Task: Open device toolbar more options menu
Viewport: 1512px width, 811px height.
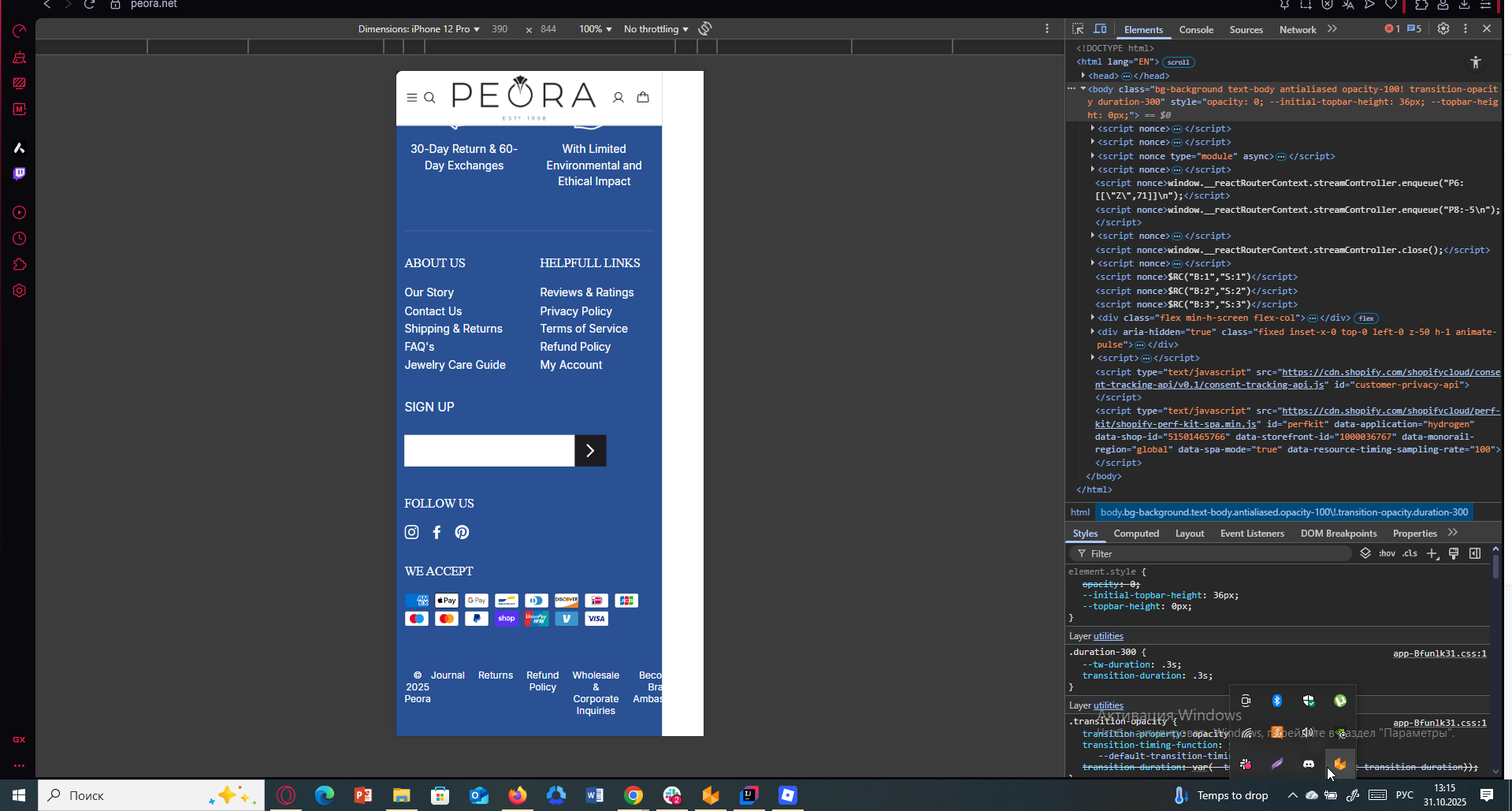Action: tap(1047, 28)
